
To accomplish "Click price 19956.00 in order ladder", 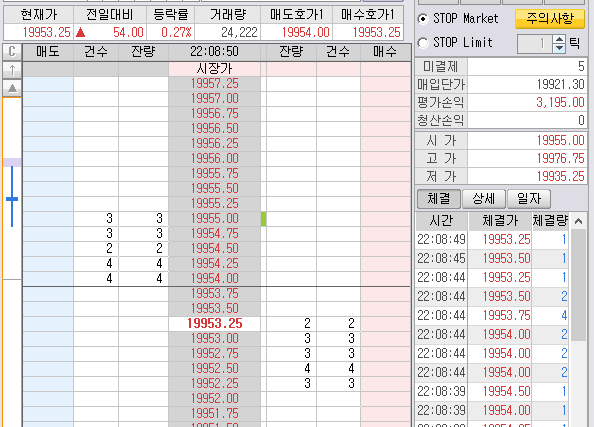I will pyautogui.click(x=214, y=159).
